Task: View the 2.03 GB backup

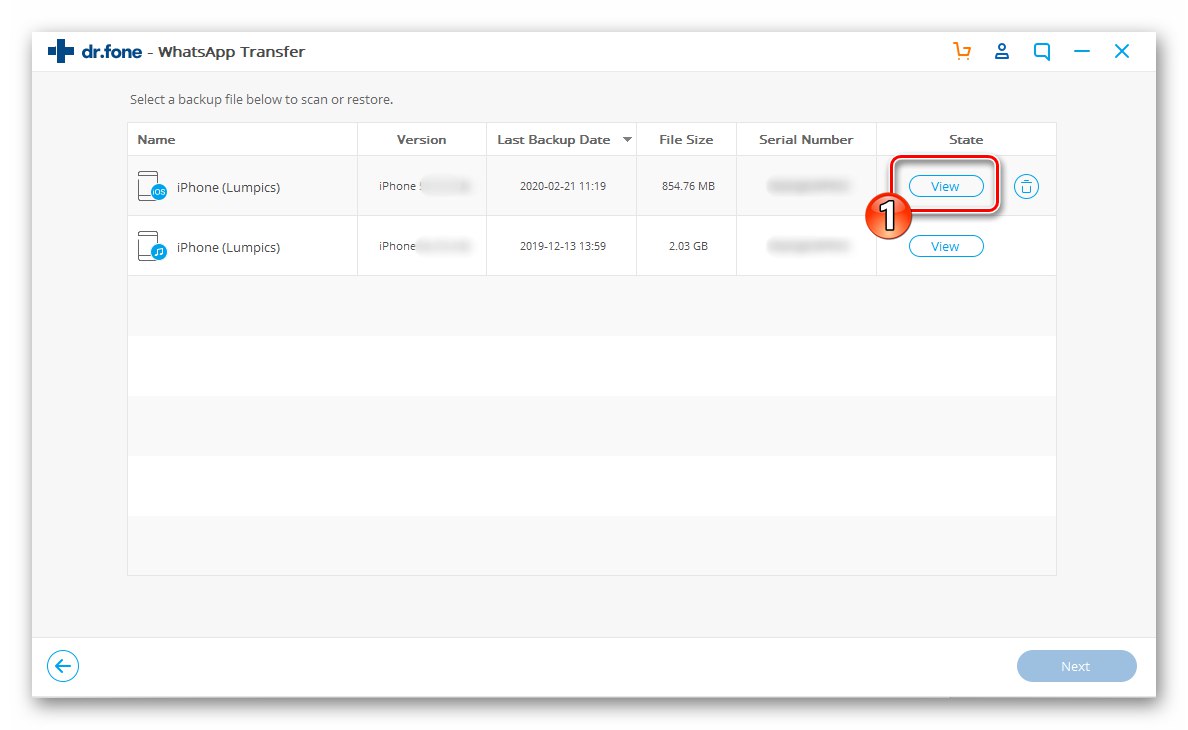Action: point(946,246)
